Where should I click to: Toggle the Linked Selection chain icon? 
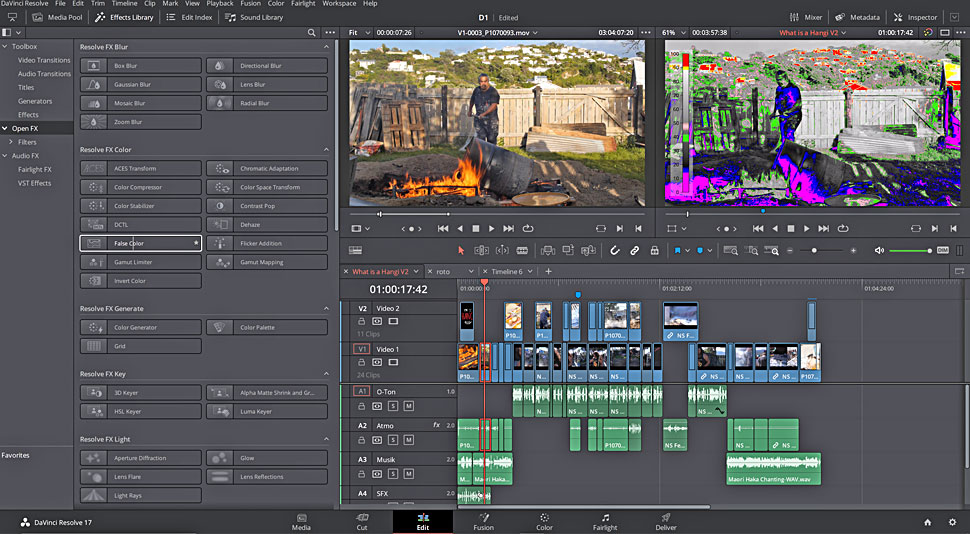coord(635,250)
